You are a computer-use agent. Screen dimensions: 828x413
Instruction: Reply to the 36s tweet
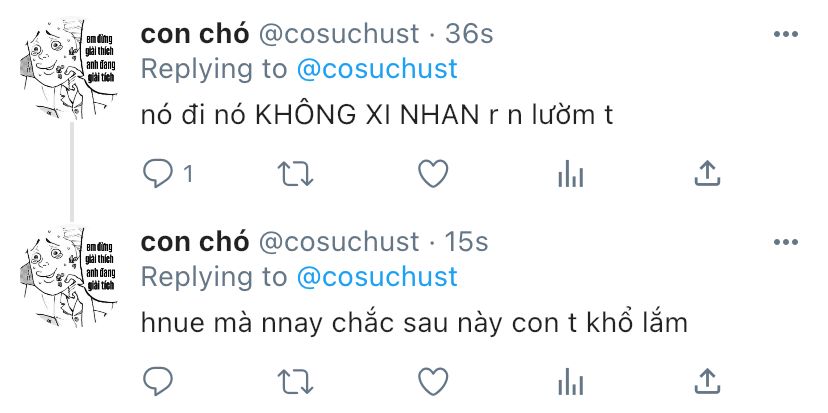tap(158, 174)
